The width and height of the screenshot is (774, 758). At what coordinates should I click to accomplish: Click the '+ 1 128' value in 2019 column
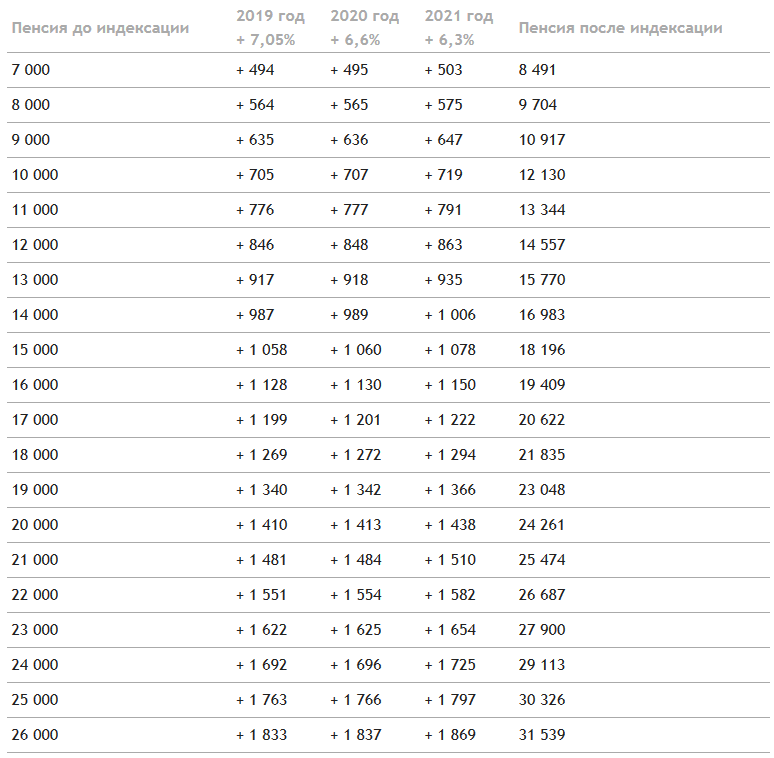pyautogui.click(x=262, y=385)
